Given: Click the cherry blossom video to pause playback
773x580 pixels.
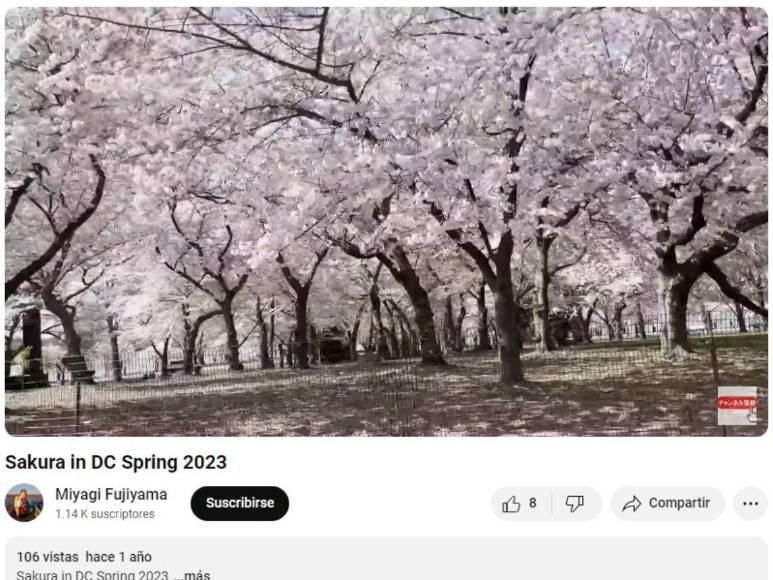Looking at the screenshot, I should (386, 222).
